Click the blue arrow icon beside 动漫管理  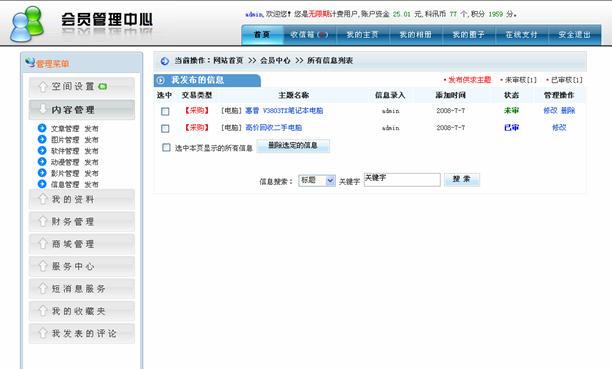pyautogui.click(x=42, y=162)
